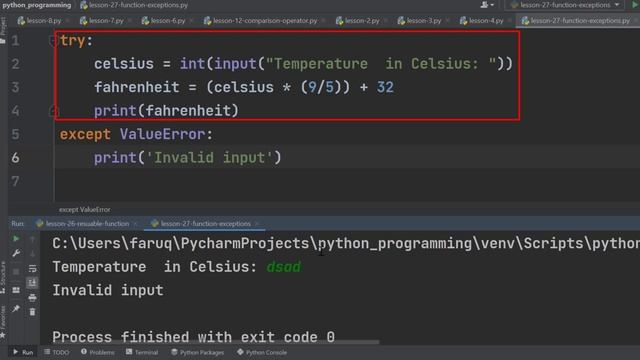Click the console horizontal scrollbar

[x=216, y=342]
